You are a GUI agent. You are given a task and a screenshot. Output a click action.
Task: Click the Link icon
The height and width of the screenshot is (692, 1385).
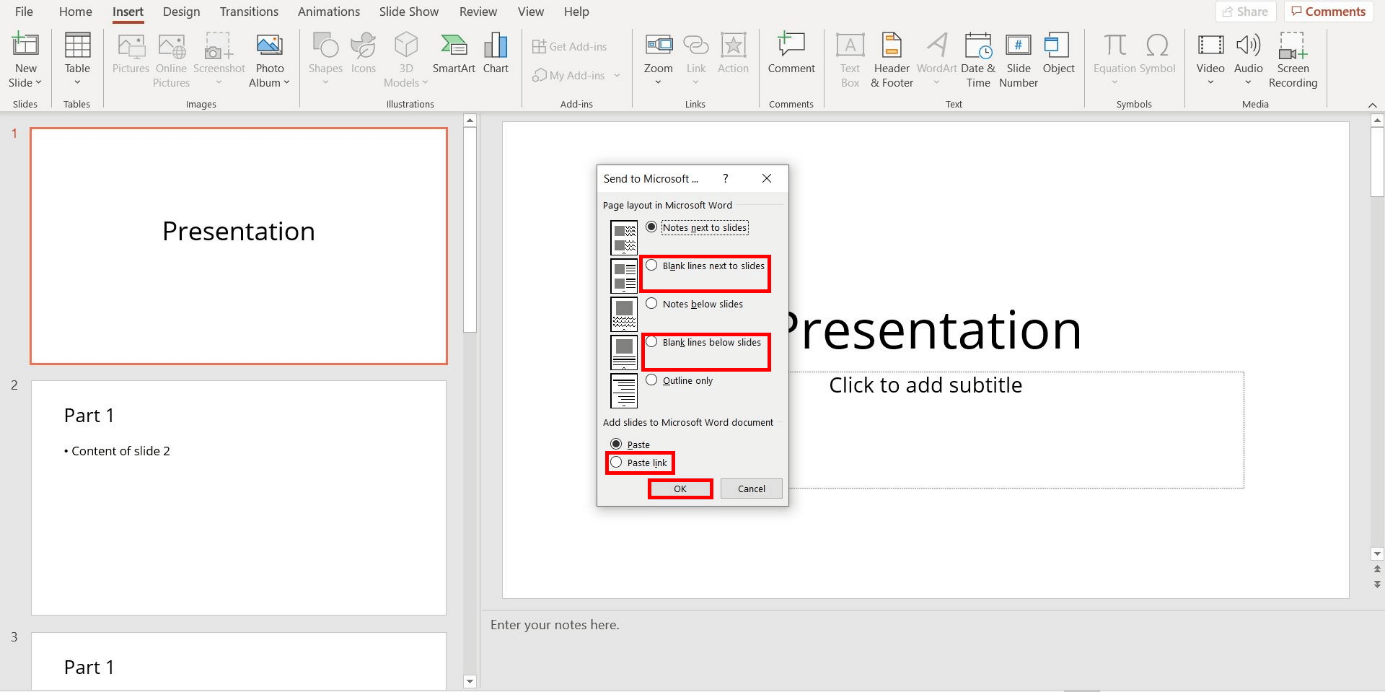[x=696, y=46]
